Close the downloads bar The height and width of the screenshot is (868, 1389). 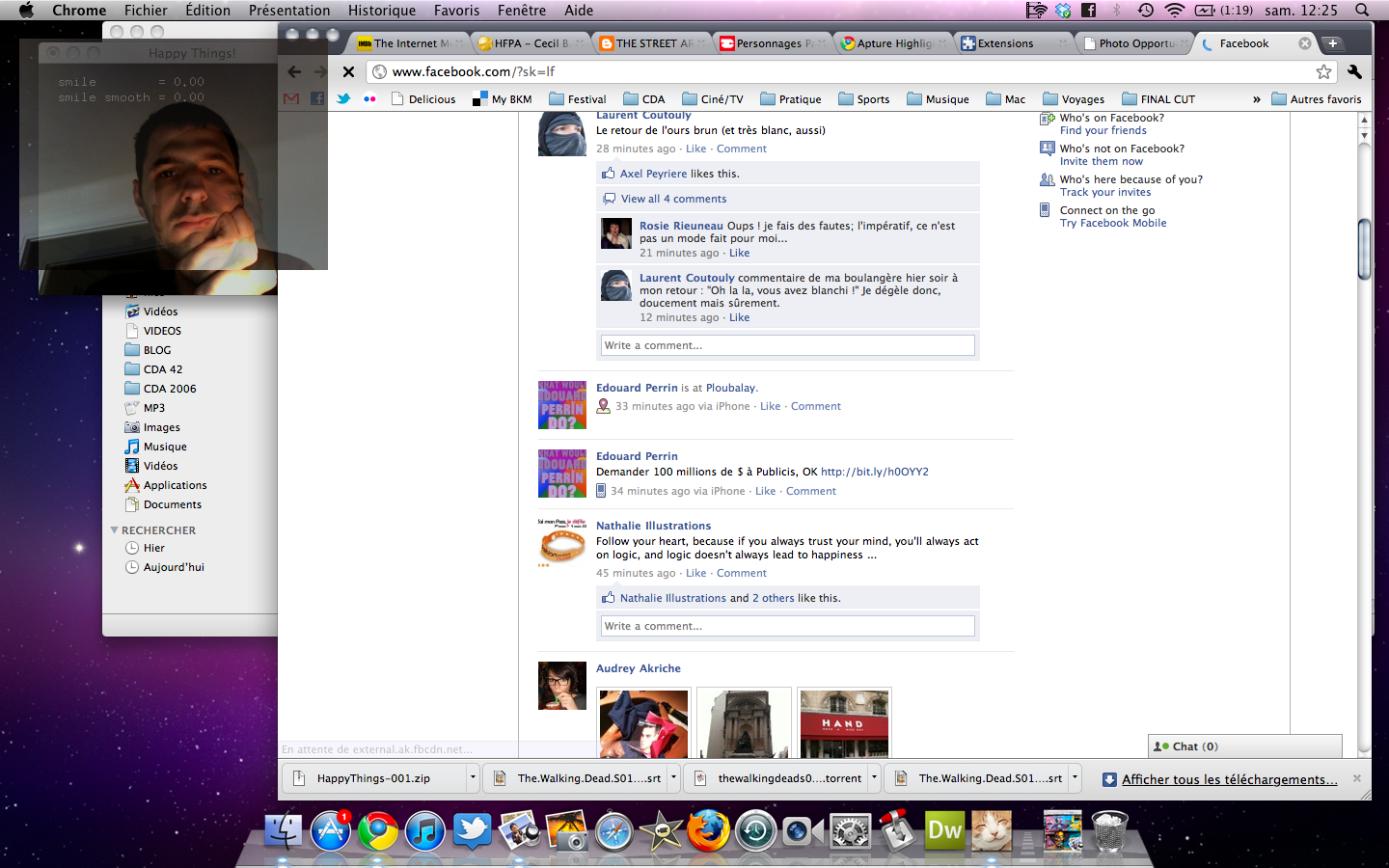click(x=1357, y=778)
